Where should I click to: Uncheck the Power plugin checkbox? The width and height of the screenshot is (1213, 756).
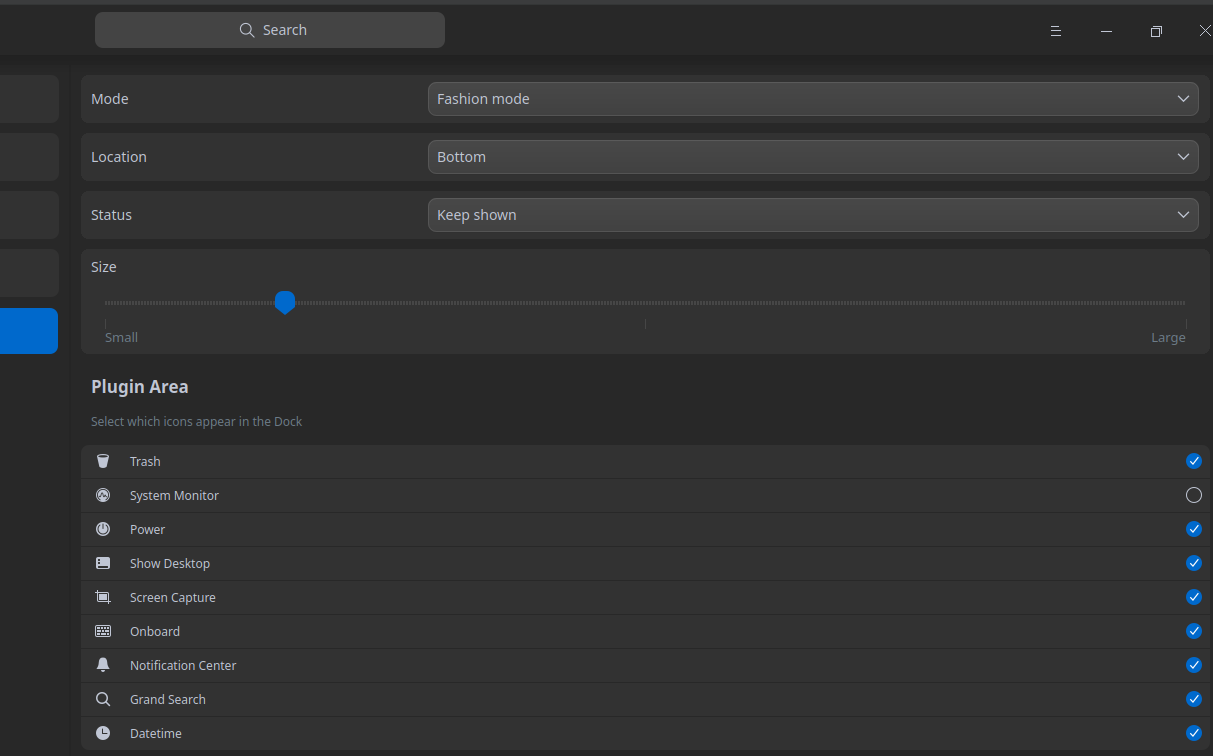1193,529
